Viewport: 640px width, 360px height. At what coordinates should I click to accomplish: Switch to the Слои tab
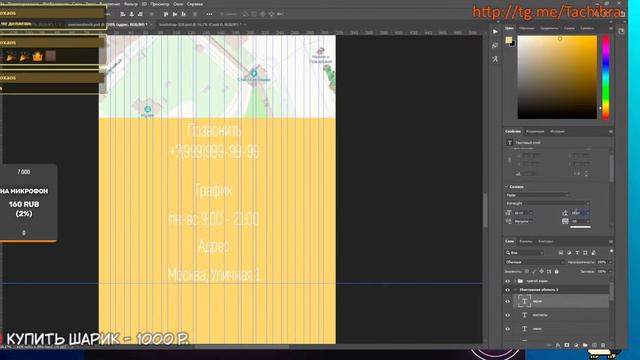[x=510, y=241]
